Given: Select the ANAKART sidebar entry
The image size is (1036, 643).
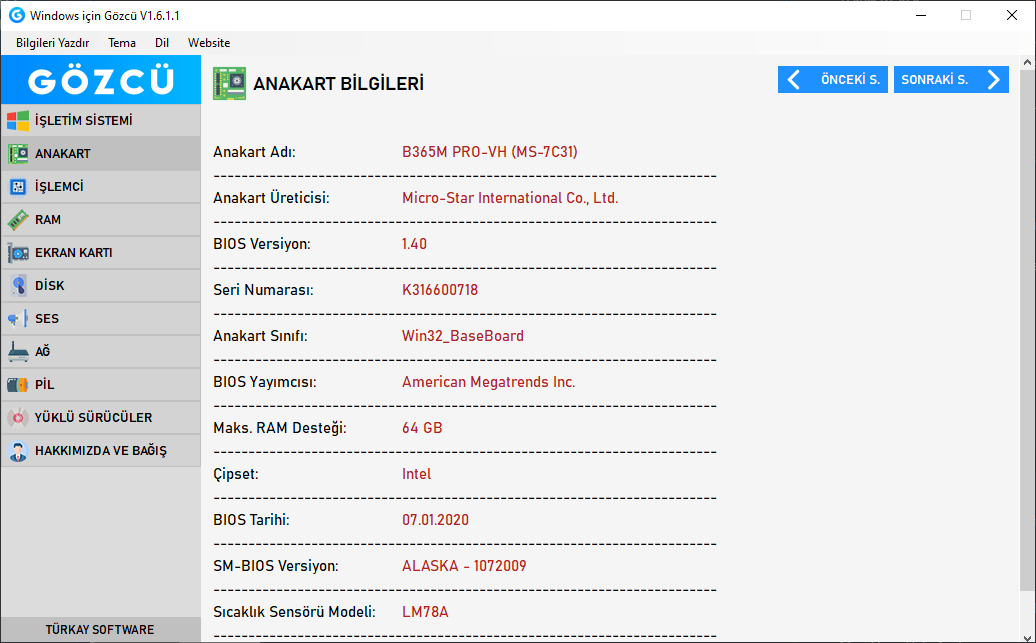Looking at the screenshot, I should pos(101,154).
